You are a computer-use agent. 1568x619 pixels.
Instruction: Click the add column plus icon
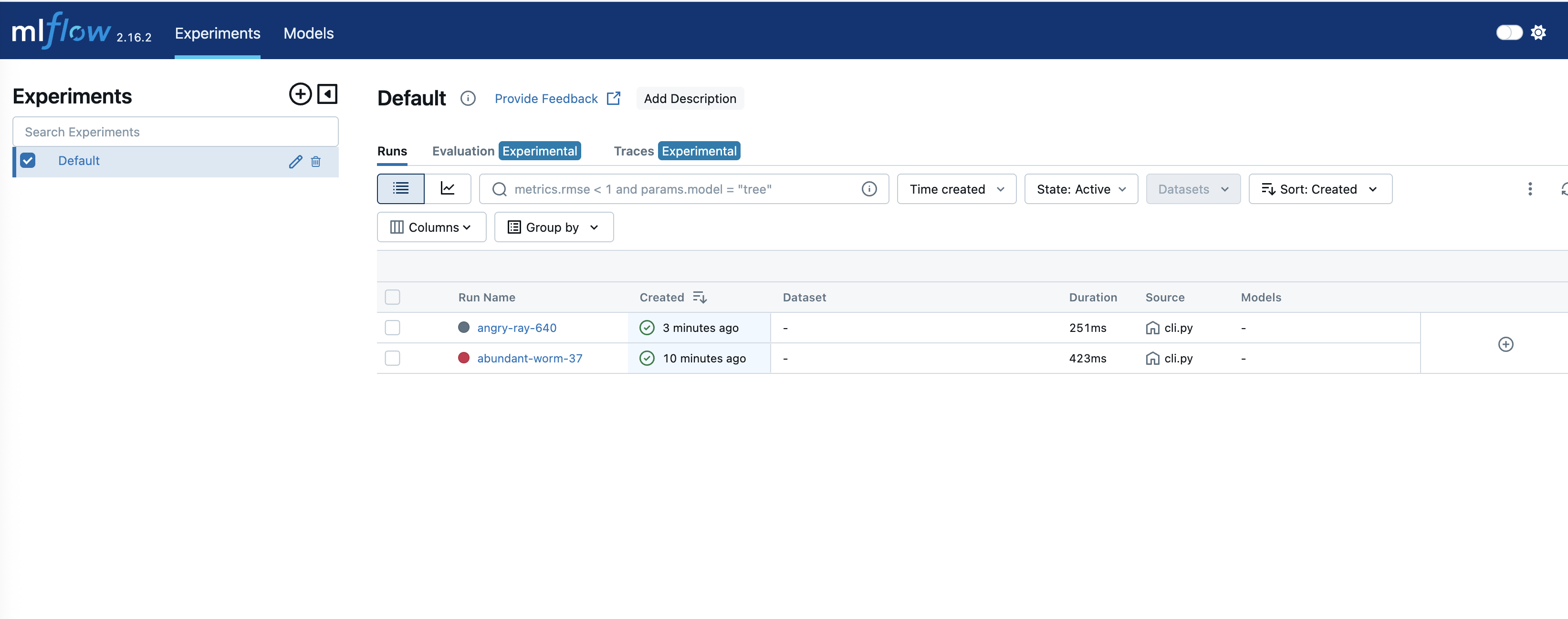pos(1505,344)
